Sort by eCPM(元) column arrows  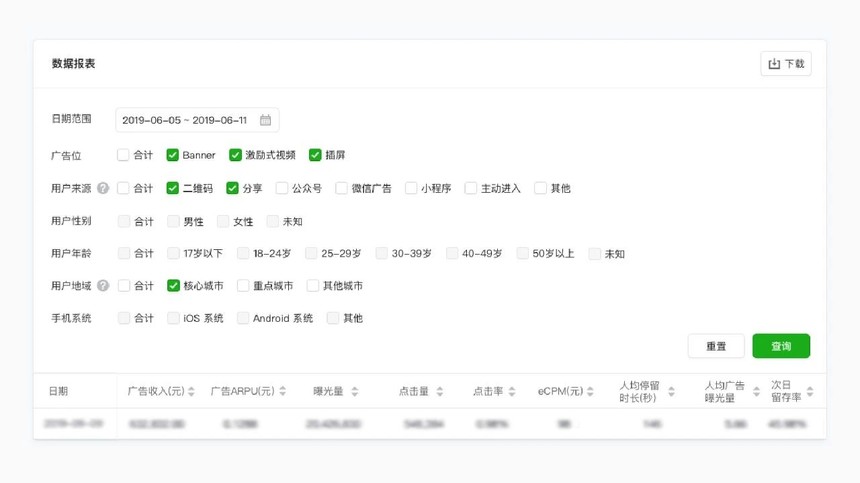[590, 391]
